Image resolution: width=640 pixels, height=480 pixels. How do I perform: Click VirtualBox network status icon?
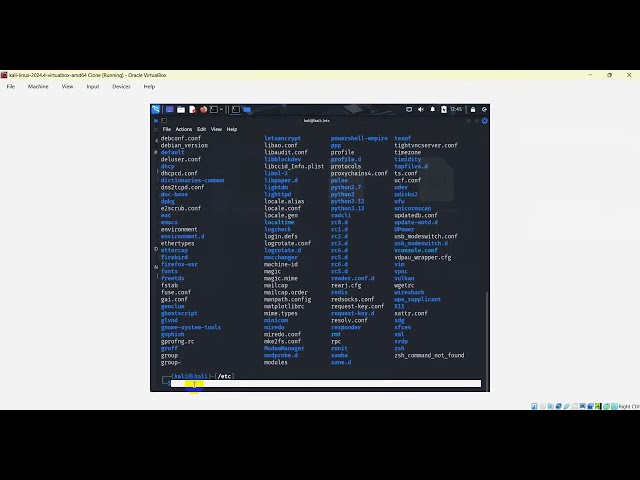[x=558, y=406]
